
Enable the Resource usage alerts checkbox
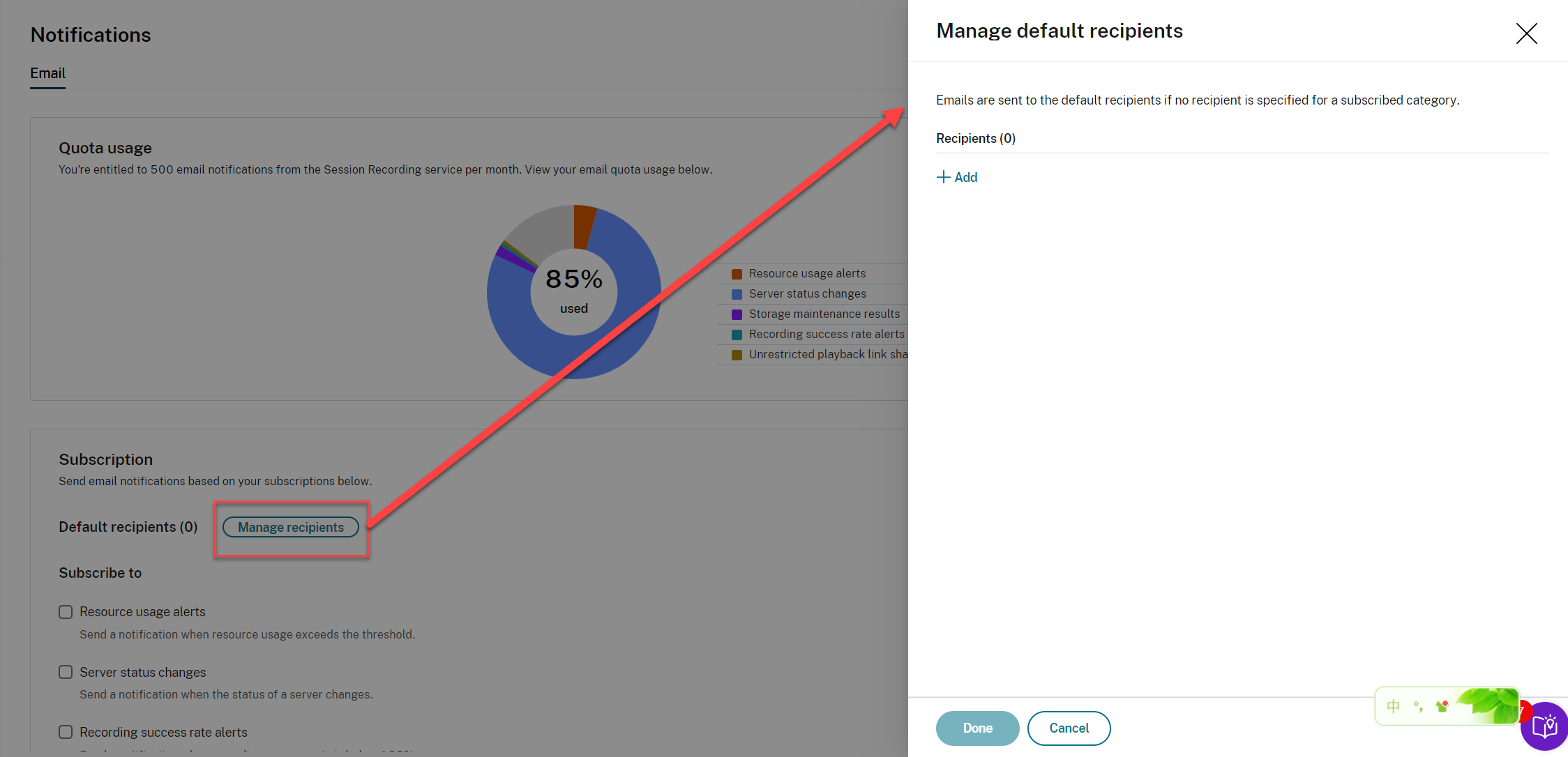66,612
